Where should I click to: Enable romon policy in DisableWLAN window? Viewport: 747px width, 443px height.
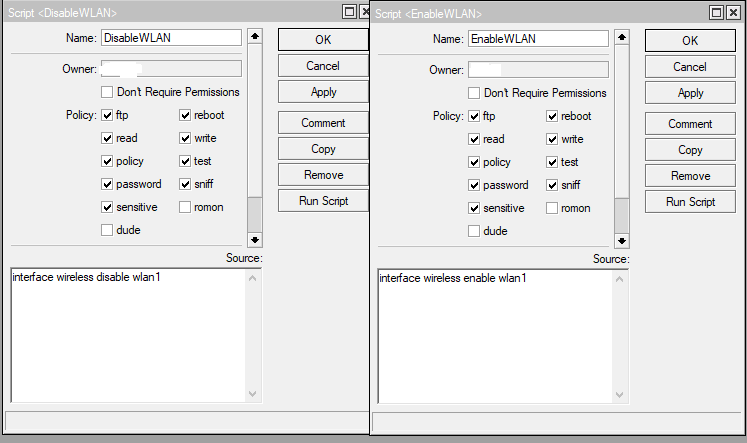click(185, 207)
